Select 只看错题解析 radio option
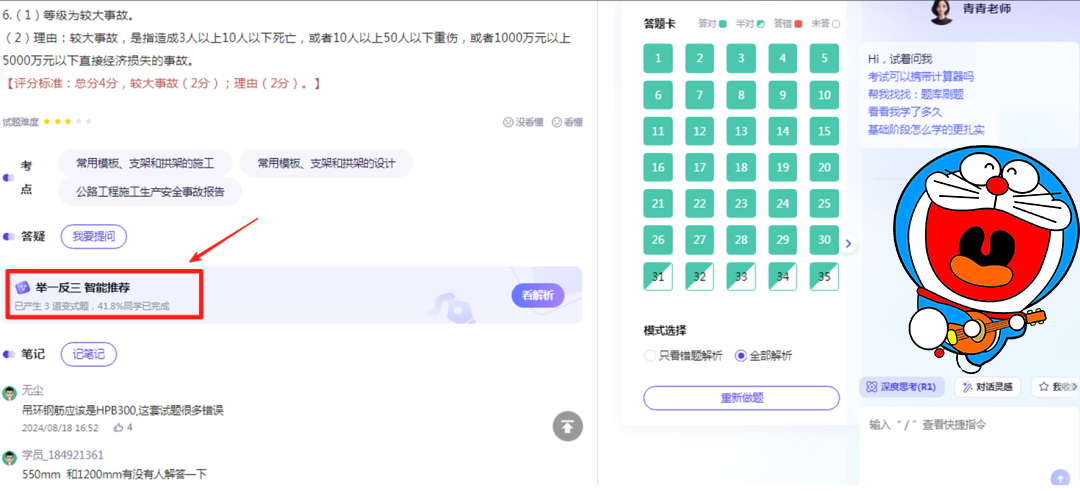This screenshot has width=1080, height=491. click(x=651, y=355)
